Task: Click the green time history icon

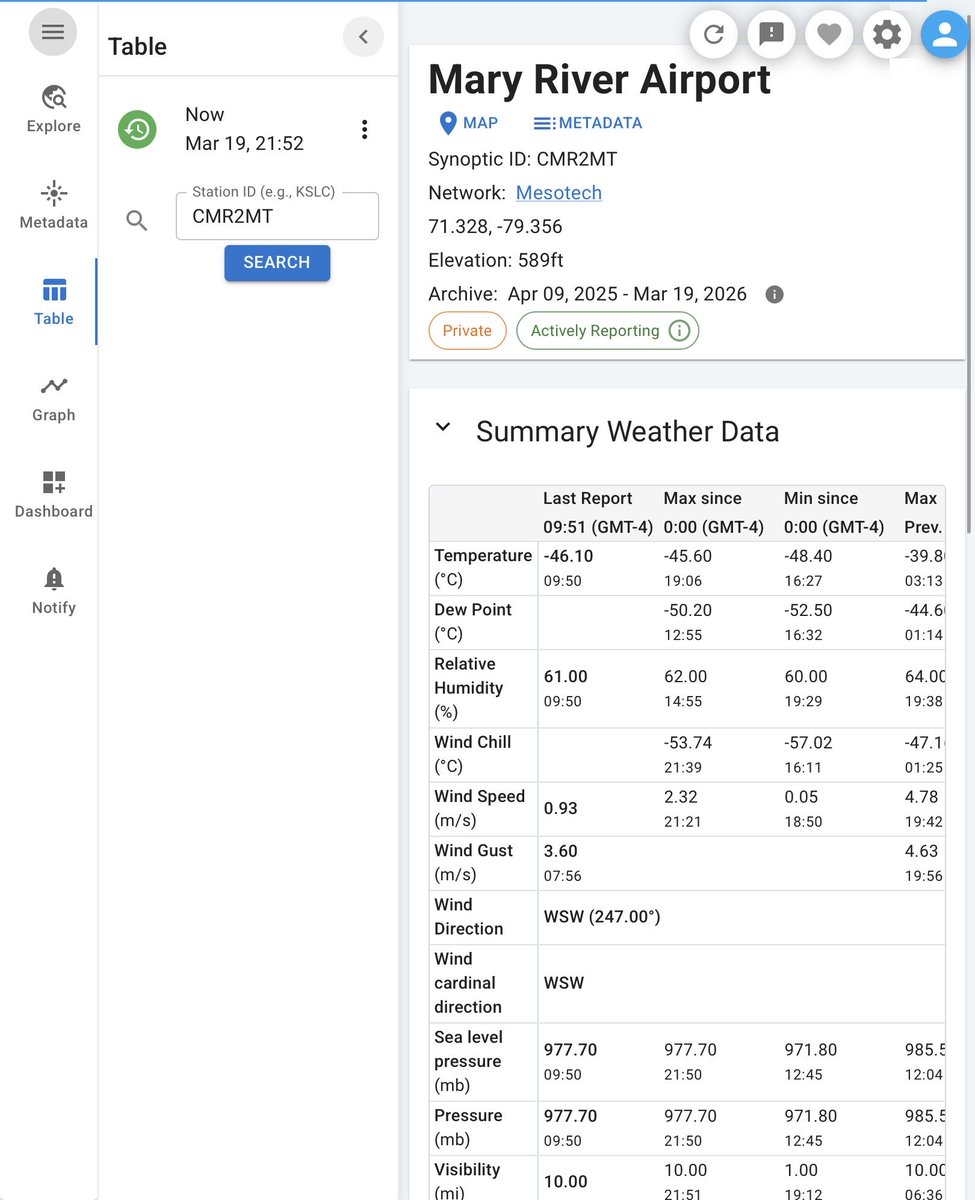Action: [x=137, y=129]
